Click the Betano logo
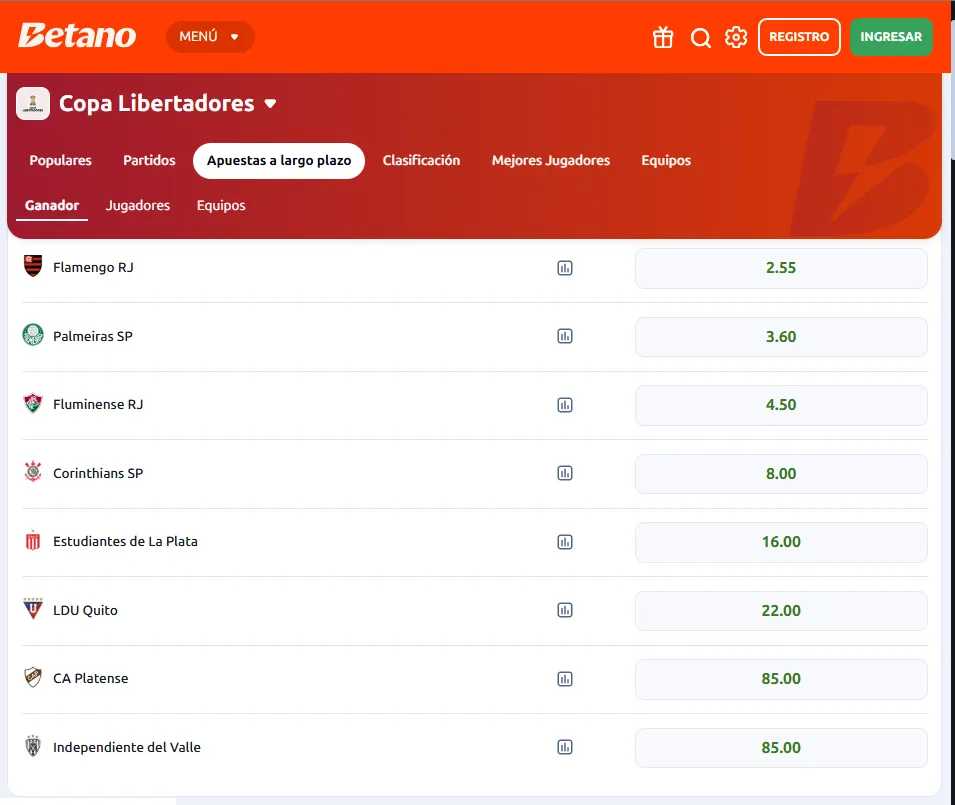 pos(77,36)
